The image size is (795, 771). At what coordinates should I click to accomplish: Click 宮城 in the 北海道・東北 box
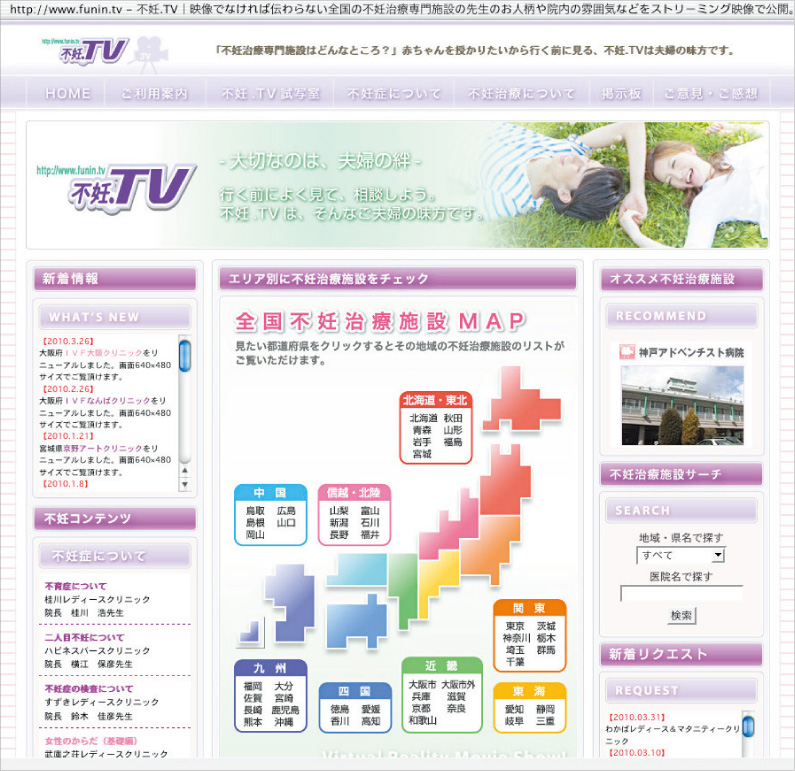coord(421,454)
